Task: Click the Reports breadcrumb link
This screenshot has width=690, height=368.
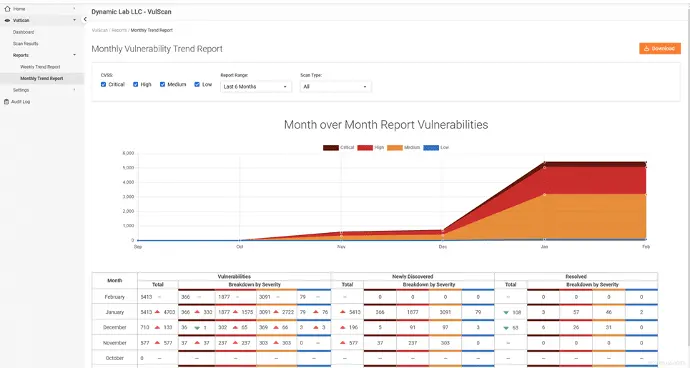Action: click(119, 30)
